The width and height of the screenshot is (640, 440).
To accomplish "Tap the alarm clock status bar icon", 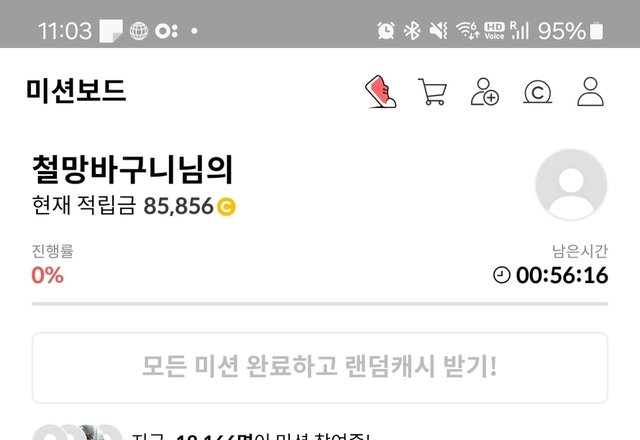I will pos(386,31).
